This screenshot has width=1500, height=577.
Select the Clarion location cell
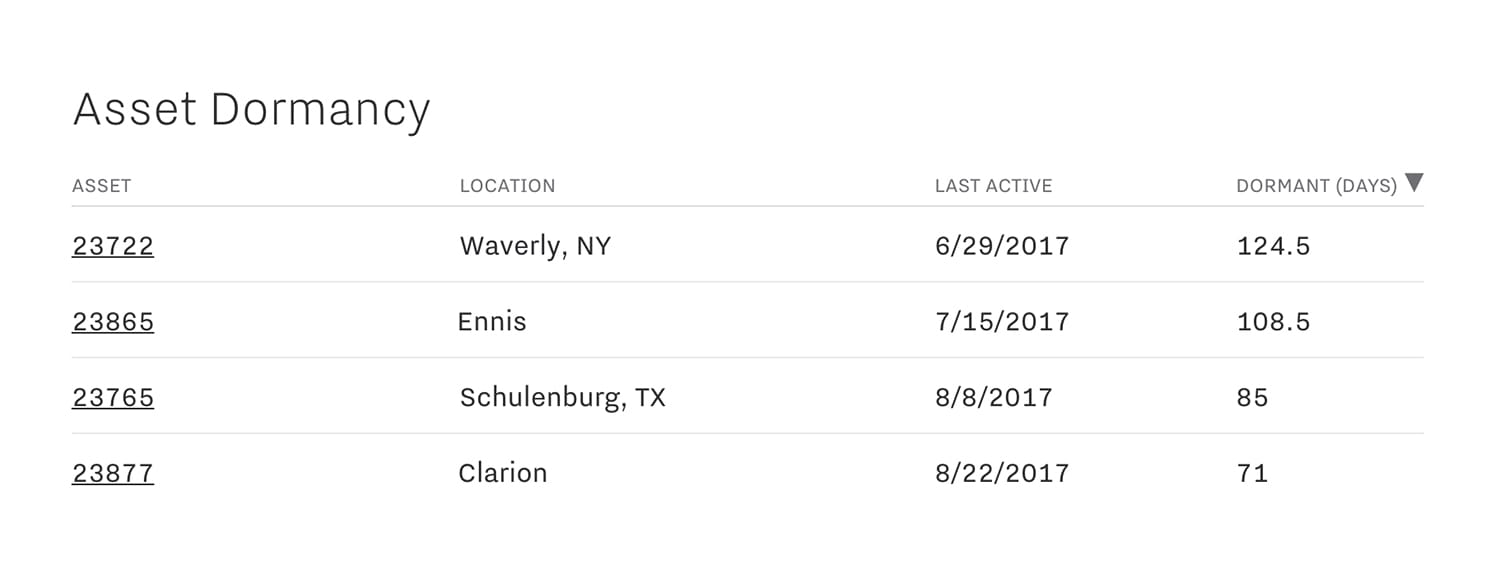click(503, 473)
